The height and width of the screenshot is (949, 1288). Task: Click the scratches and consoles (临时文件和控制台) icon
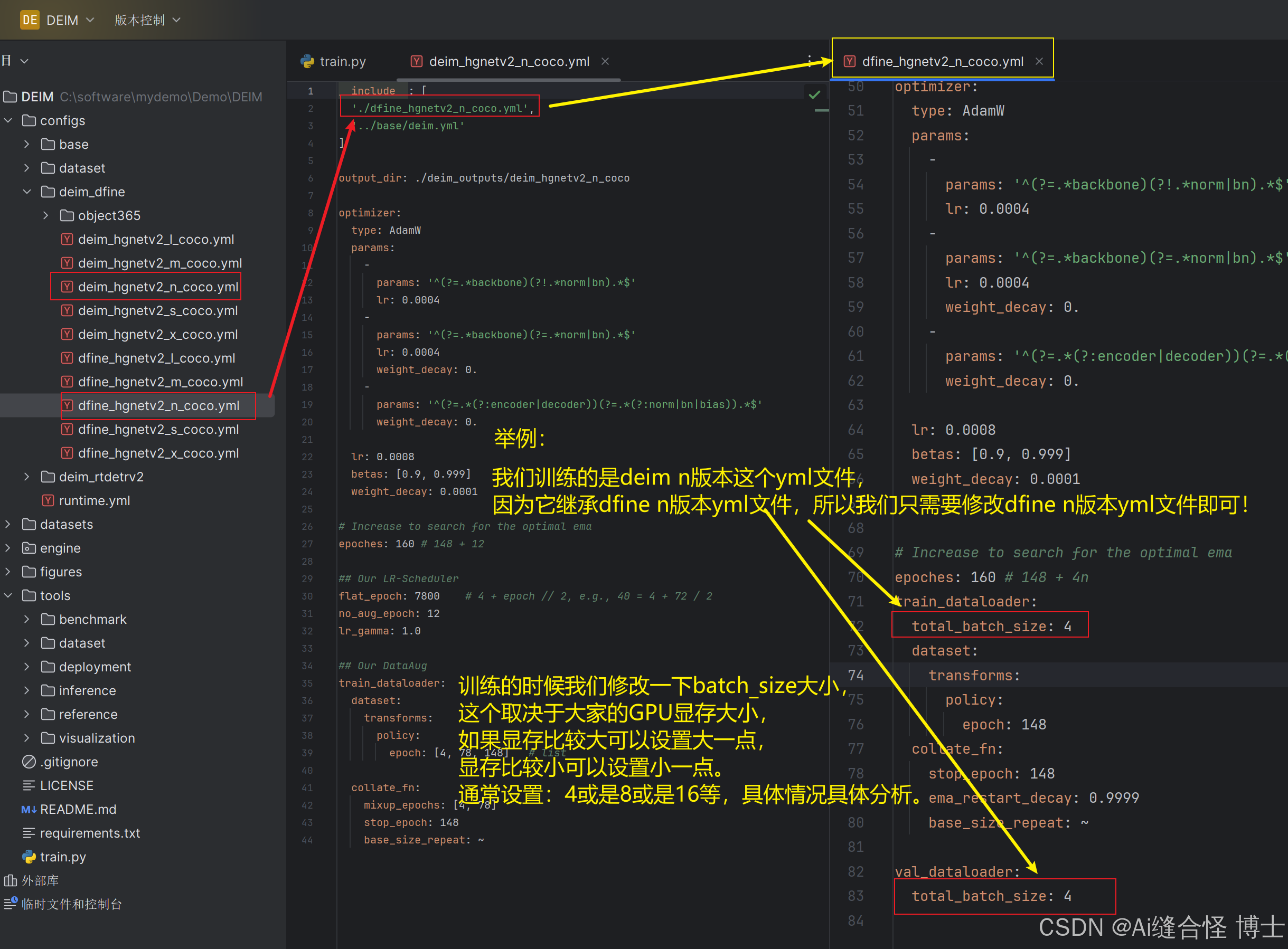click(11, 904)
